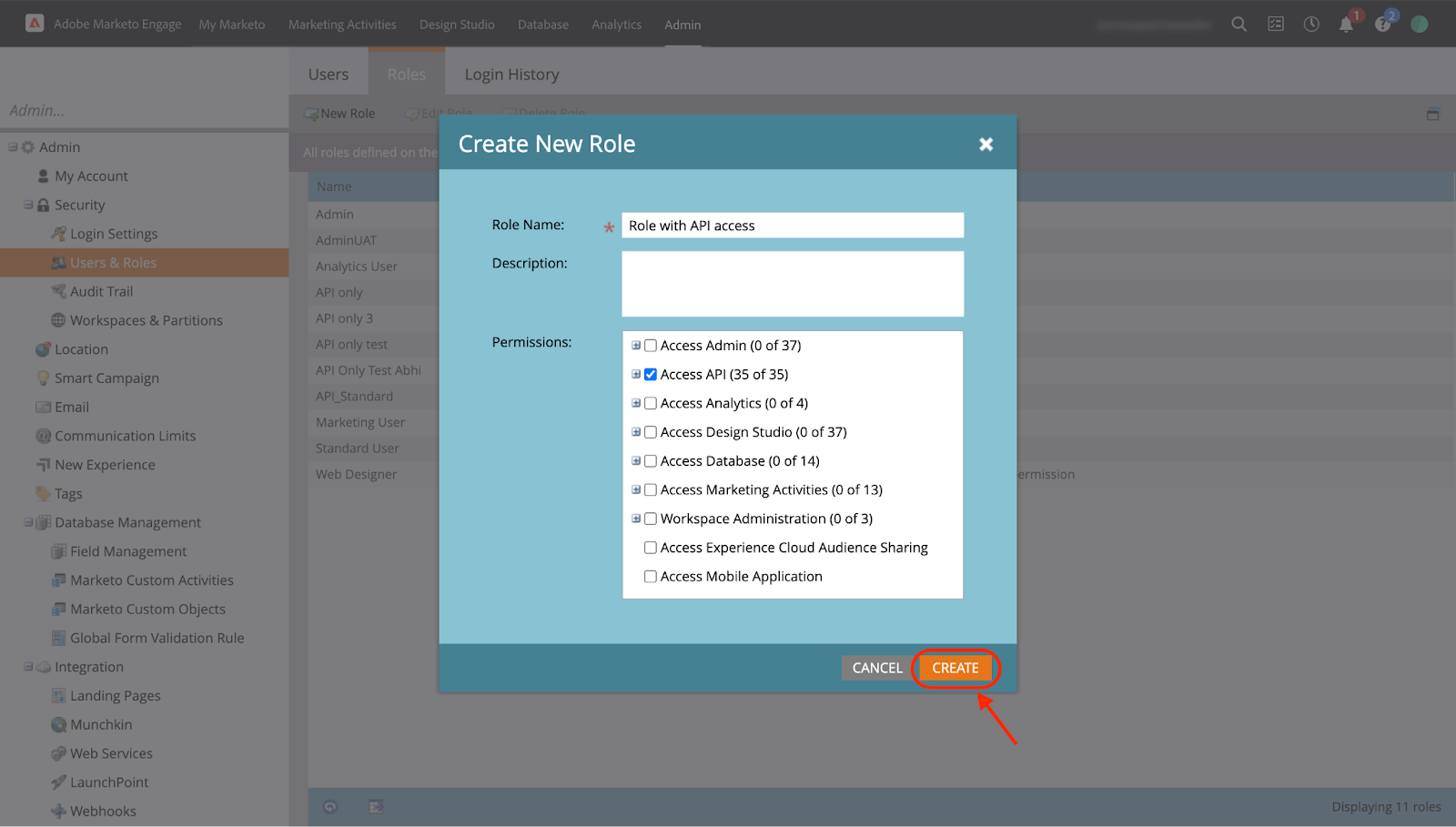Uncheck the Access API permission

651,375
